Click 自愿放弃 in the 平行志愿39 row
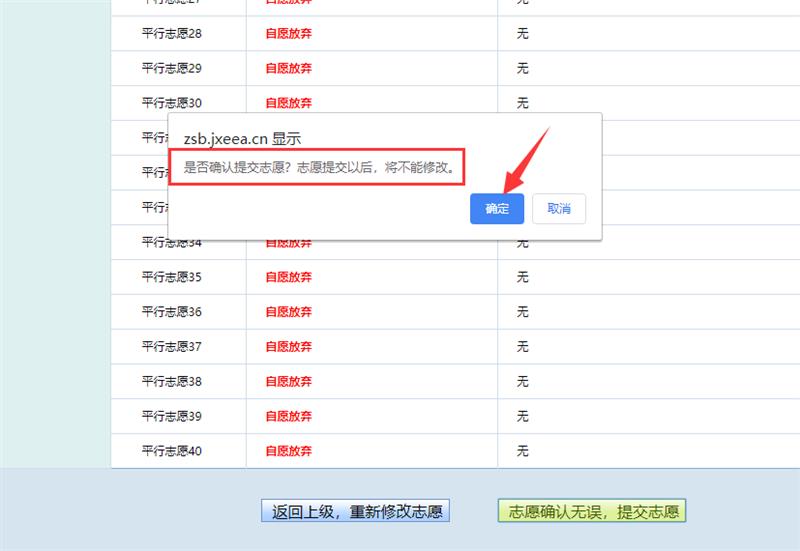Viewport: 800px width, 551px height. (x=288, y=416)
